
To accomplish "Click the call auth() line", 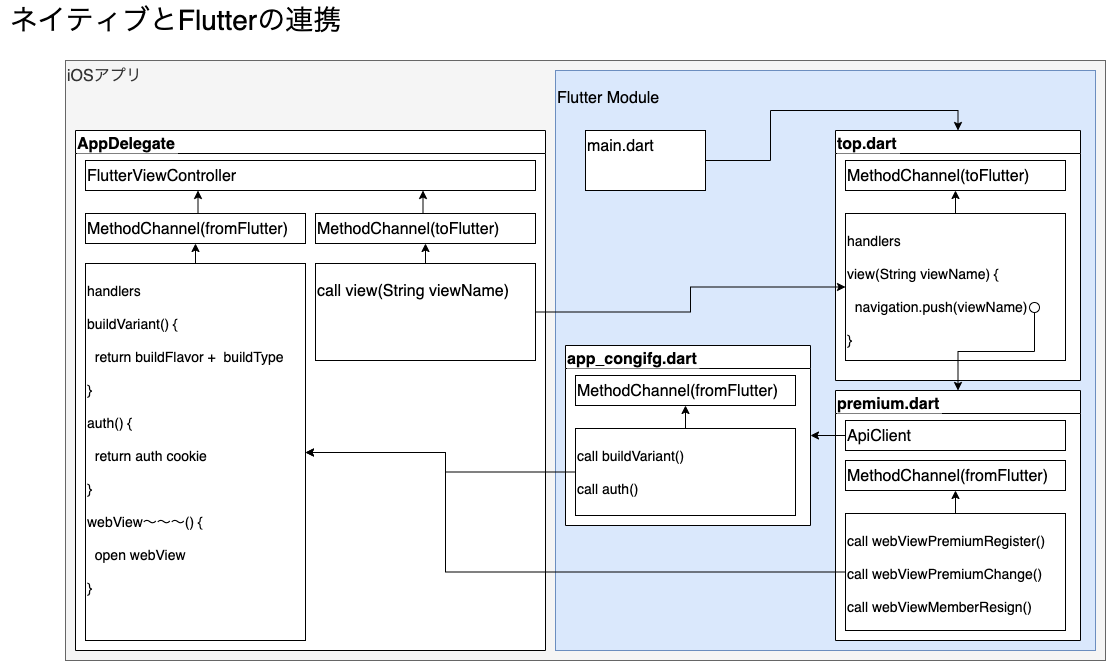I will point(607,490).
